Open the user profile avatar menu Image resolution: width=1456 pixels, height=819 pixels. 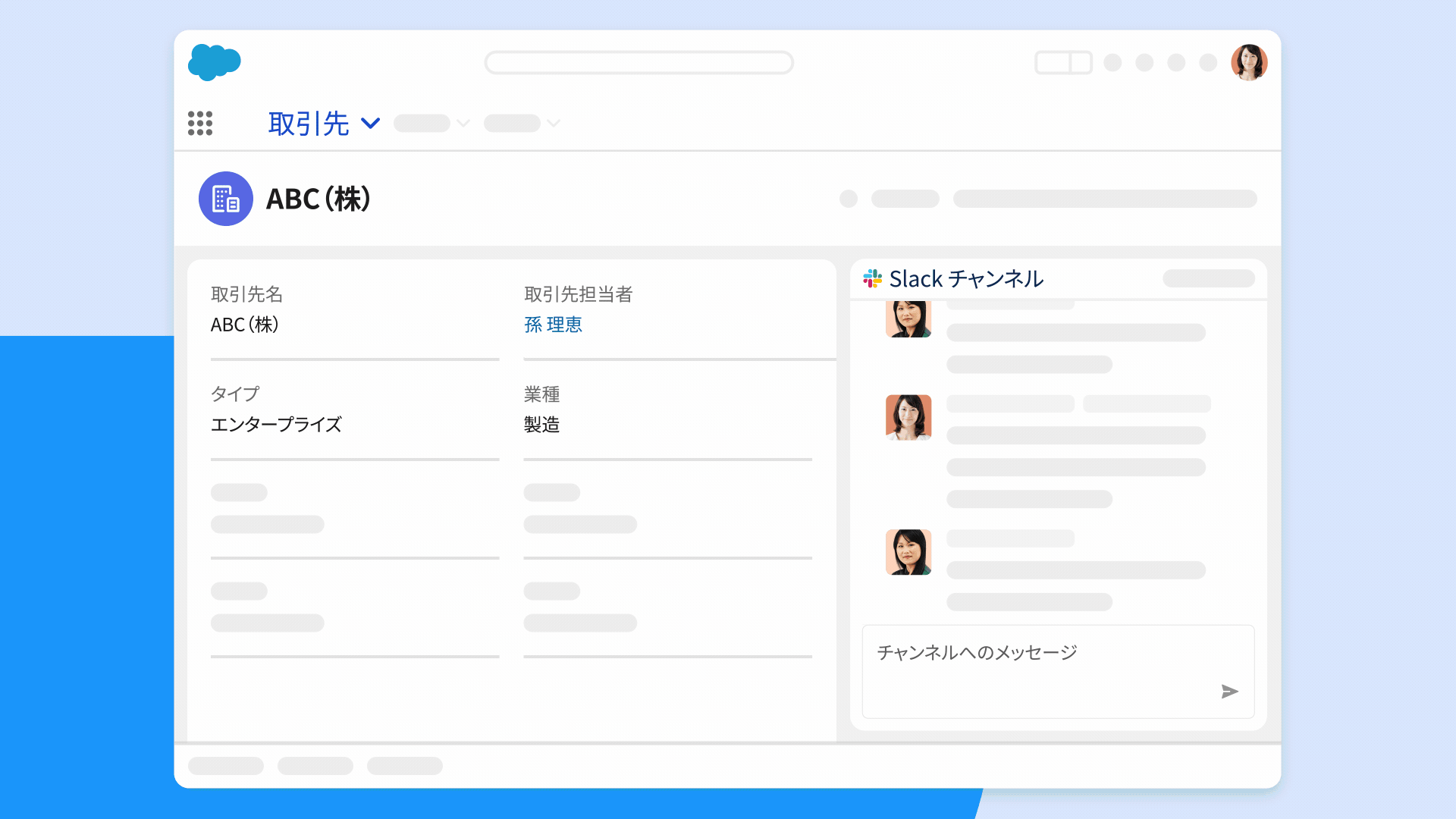click(1249, 62)
